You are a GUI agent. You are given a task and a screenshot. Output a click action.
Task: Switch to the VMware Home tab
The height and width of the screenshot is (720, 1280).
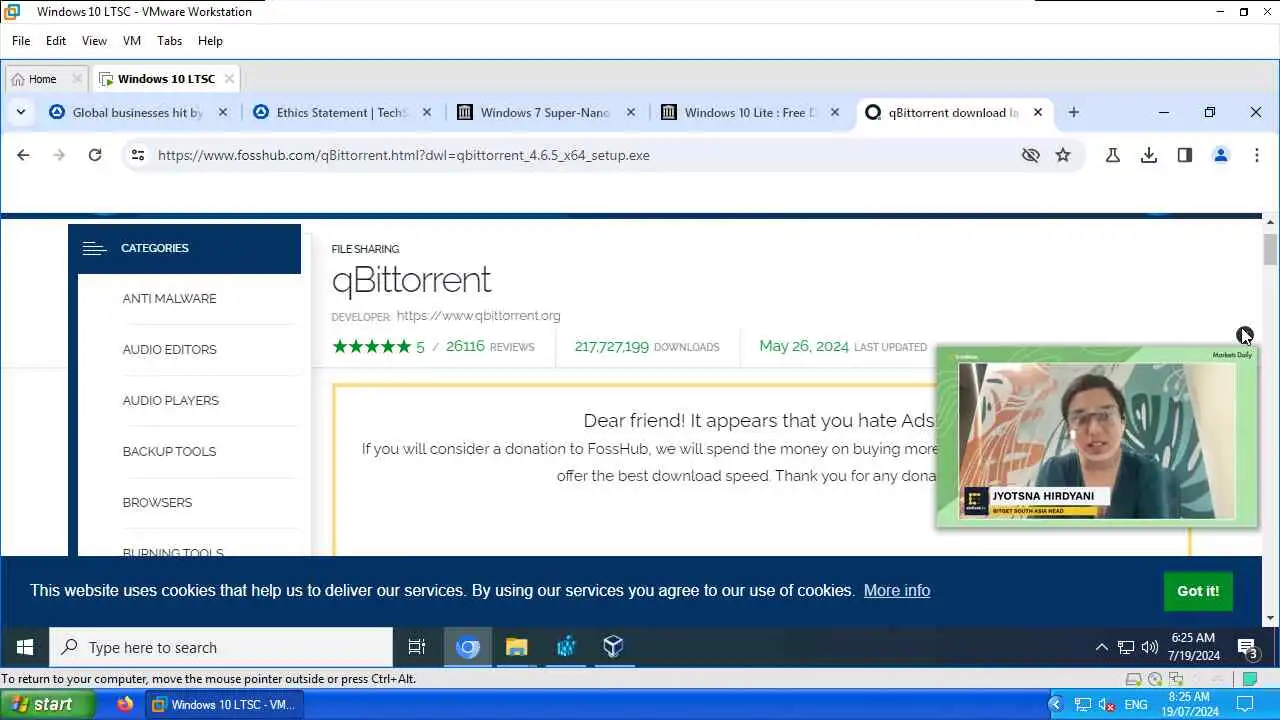(x=42, y=79)
